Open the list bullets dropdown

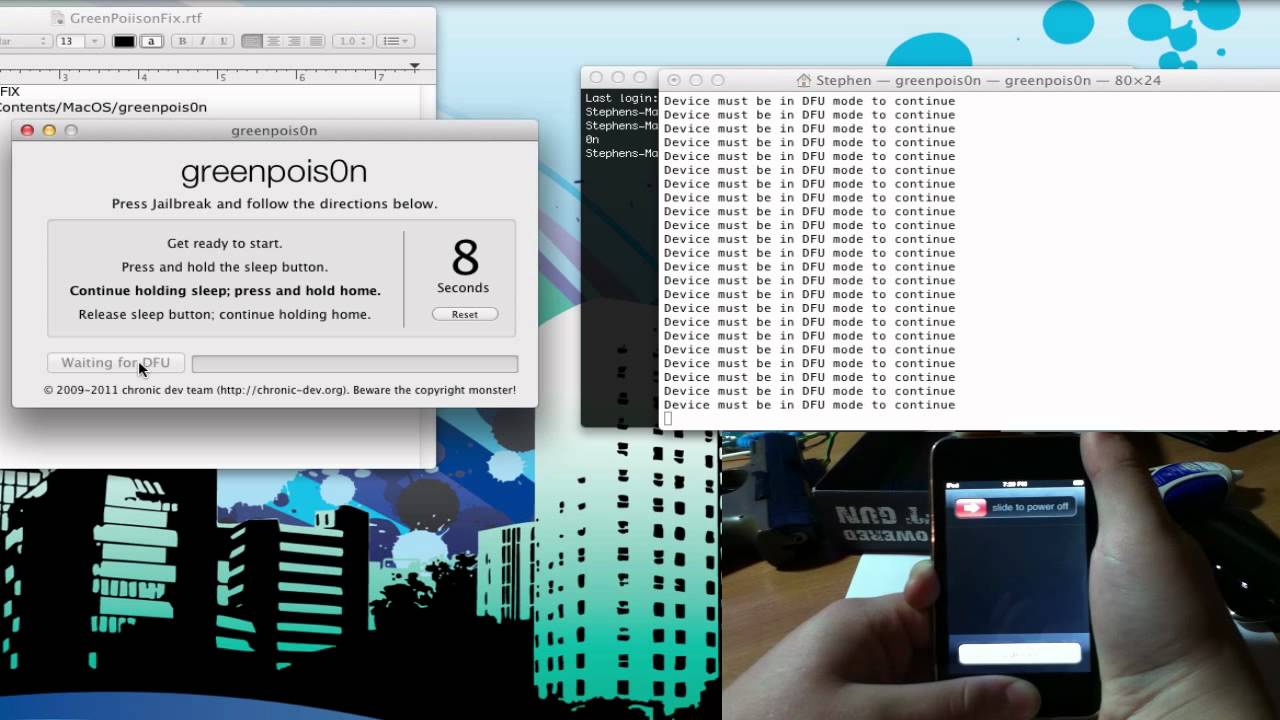tap(395, 41)
